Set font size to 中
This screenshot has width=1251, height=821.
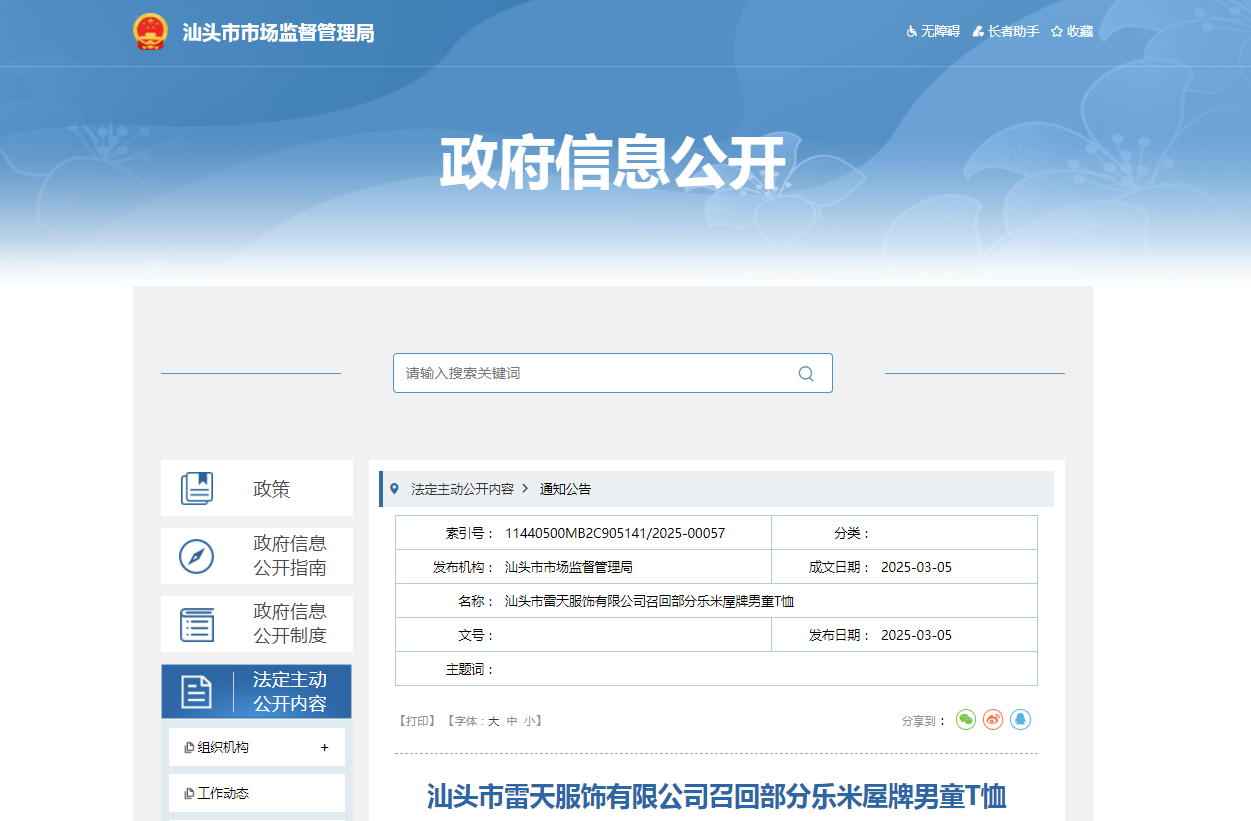click(x=512, y=721)
